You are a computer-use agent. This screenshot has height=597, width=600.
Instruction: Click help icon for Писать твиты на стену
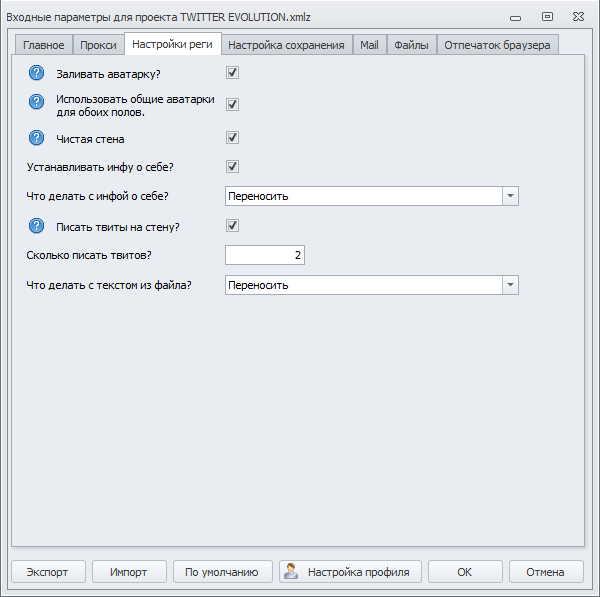tap(36, 226)
